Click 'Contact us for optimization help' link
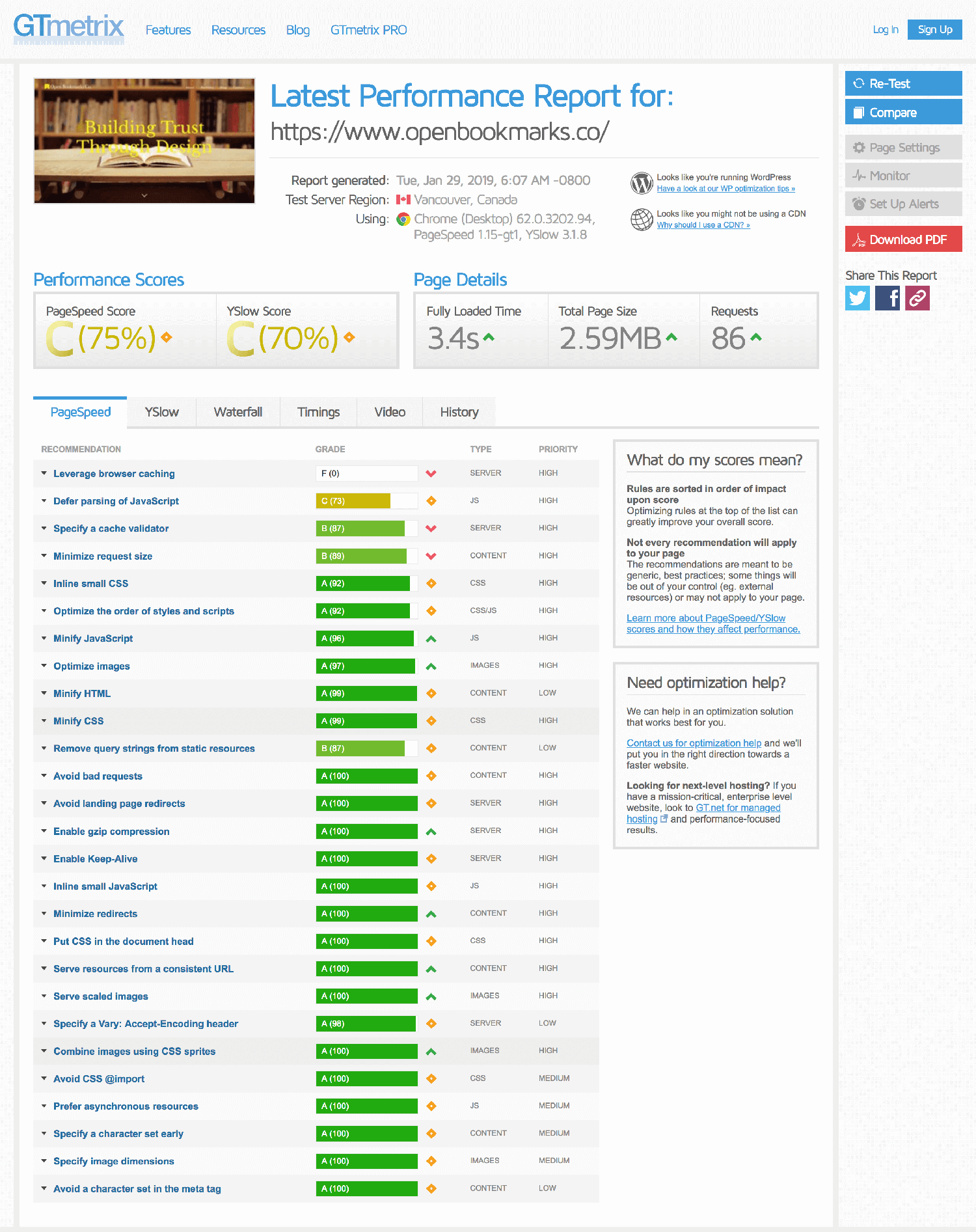The image size is (976, 1232). click(694, 743)
